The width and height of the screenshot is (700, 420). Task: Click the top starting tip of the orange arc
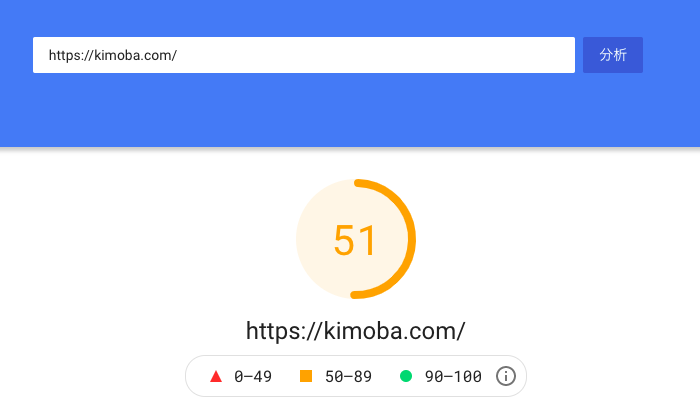point(357,183)
